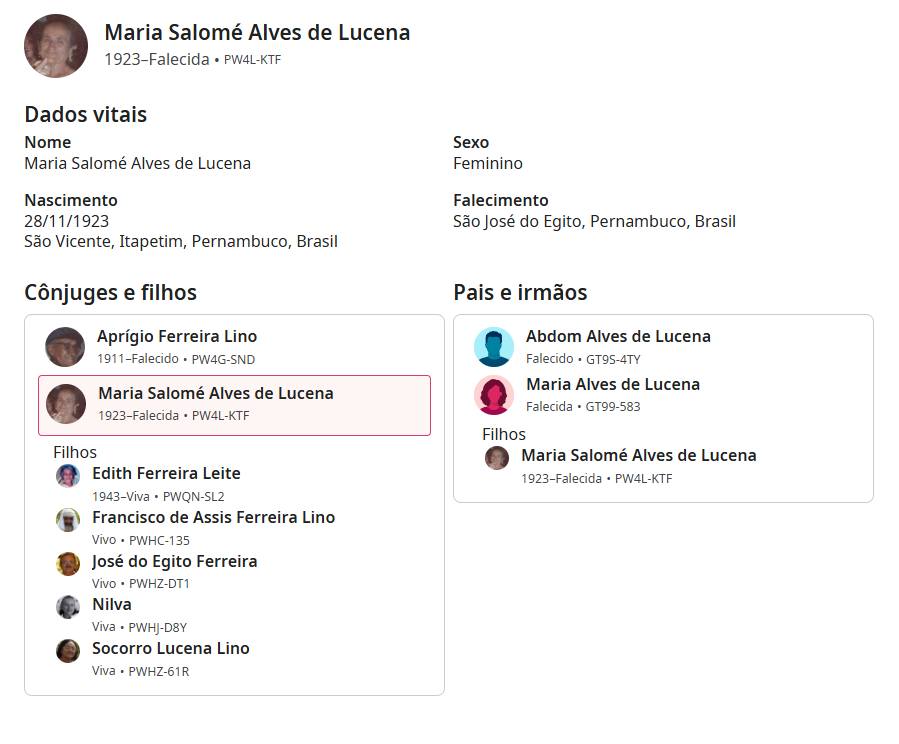This screenshot has height=744, width=899.
Task: Open Socorro Lucena Lino's name link
Action: [170, 649]
